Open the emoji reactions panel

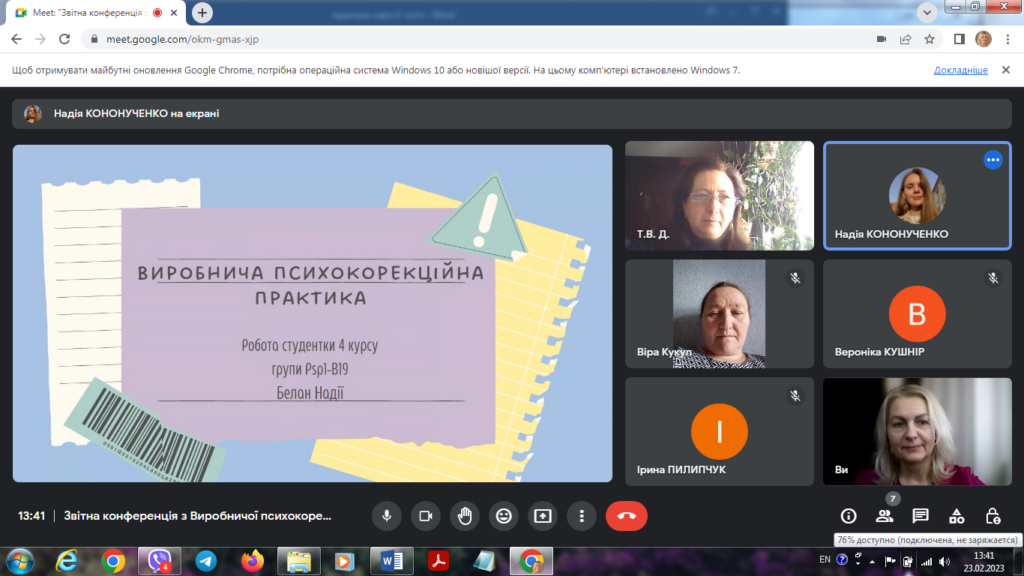[x=504, y=516]
